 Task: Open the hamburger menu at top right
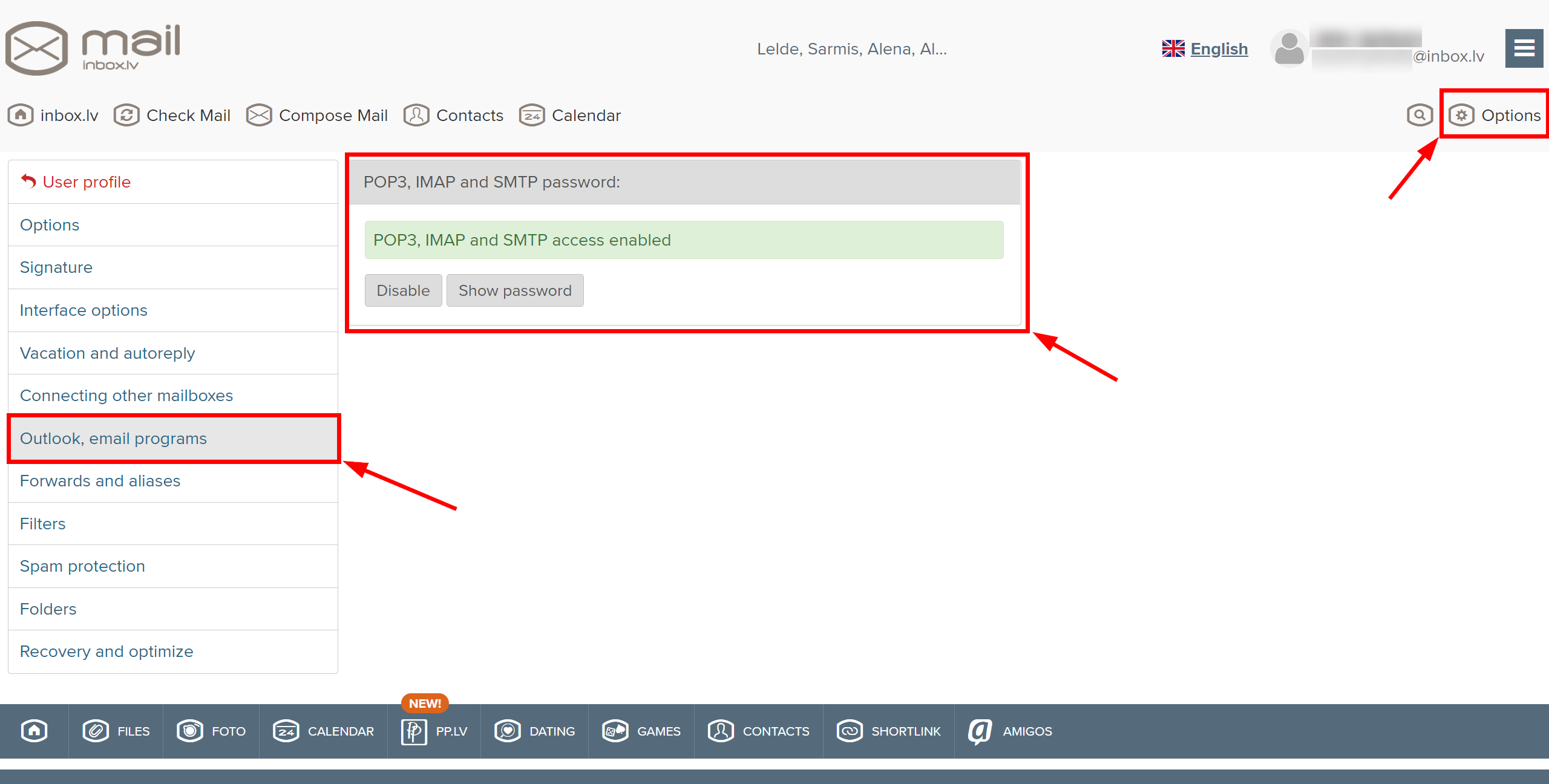[x=1524, y=48]
